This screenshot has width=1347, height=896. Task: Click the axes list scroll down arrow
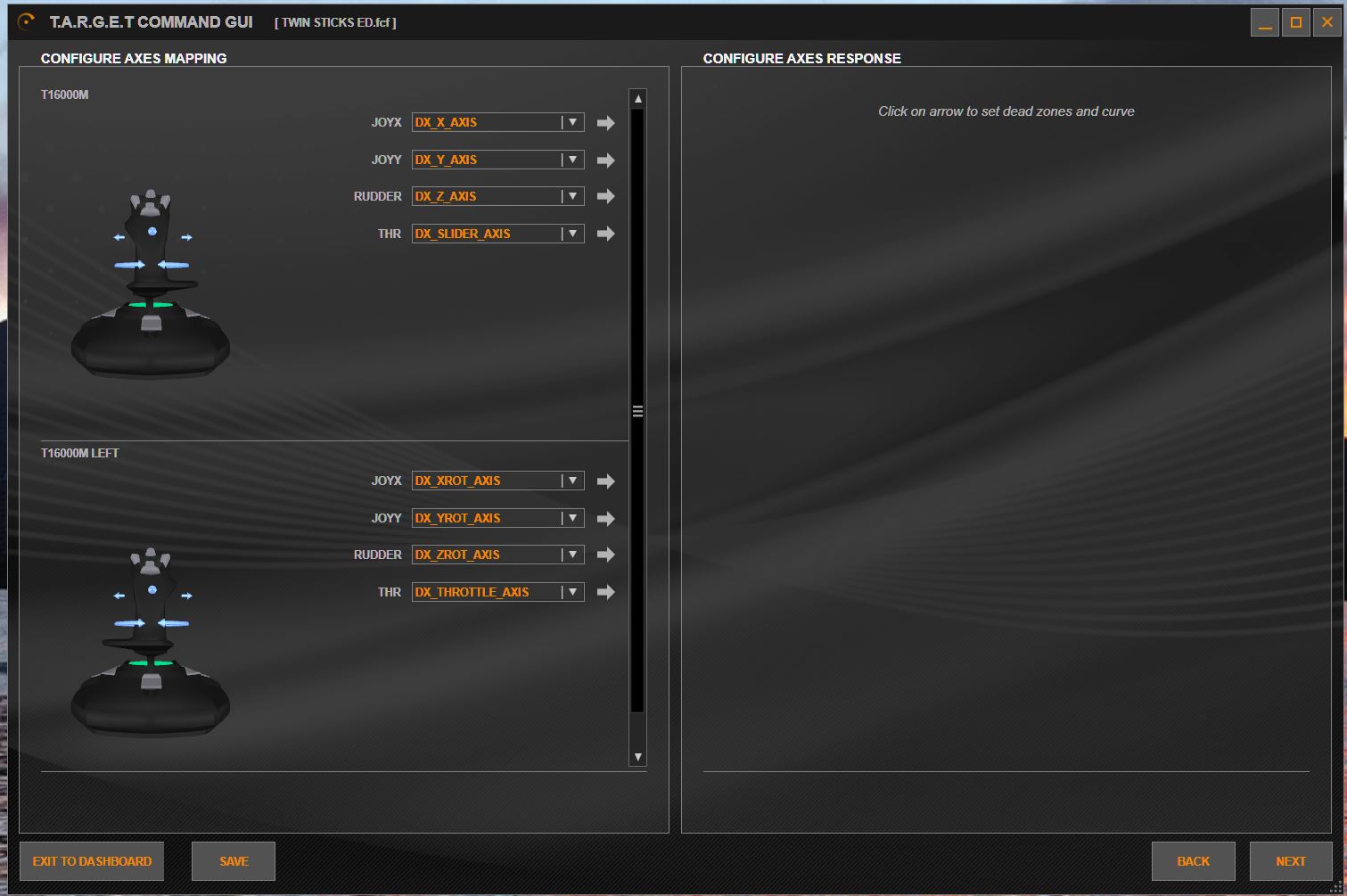[637, 757]
